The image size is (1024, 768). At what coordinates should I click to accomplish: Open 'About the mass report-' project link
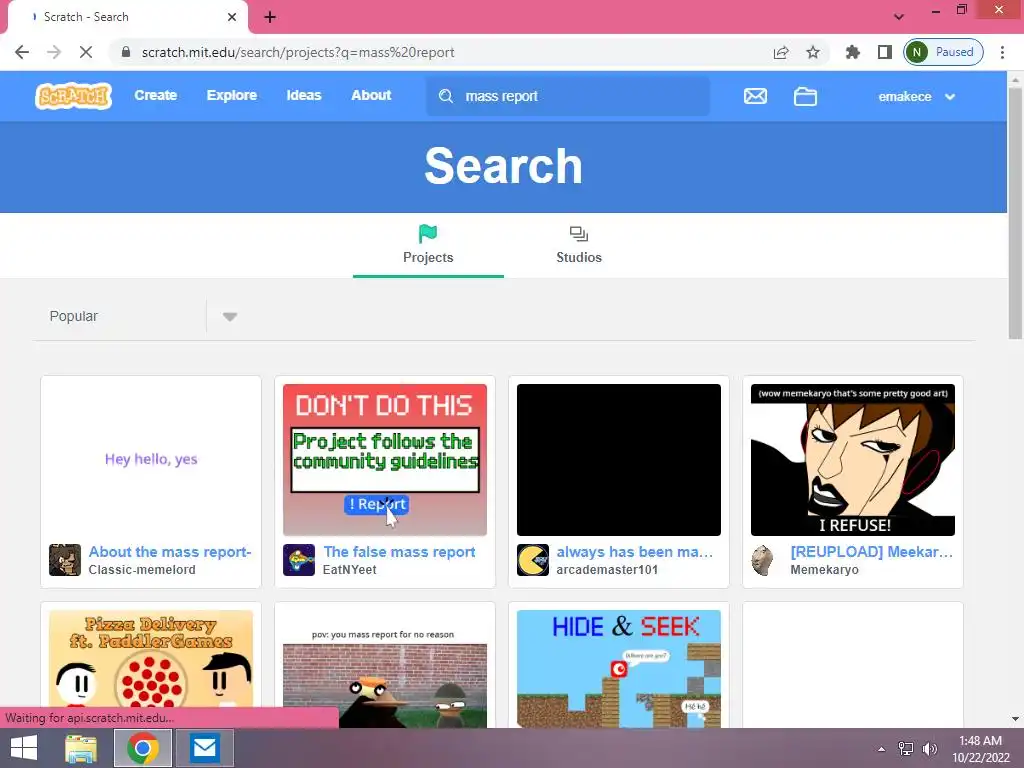pyautogui.click(x=170, y=552)
